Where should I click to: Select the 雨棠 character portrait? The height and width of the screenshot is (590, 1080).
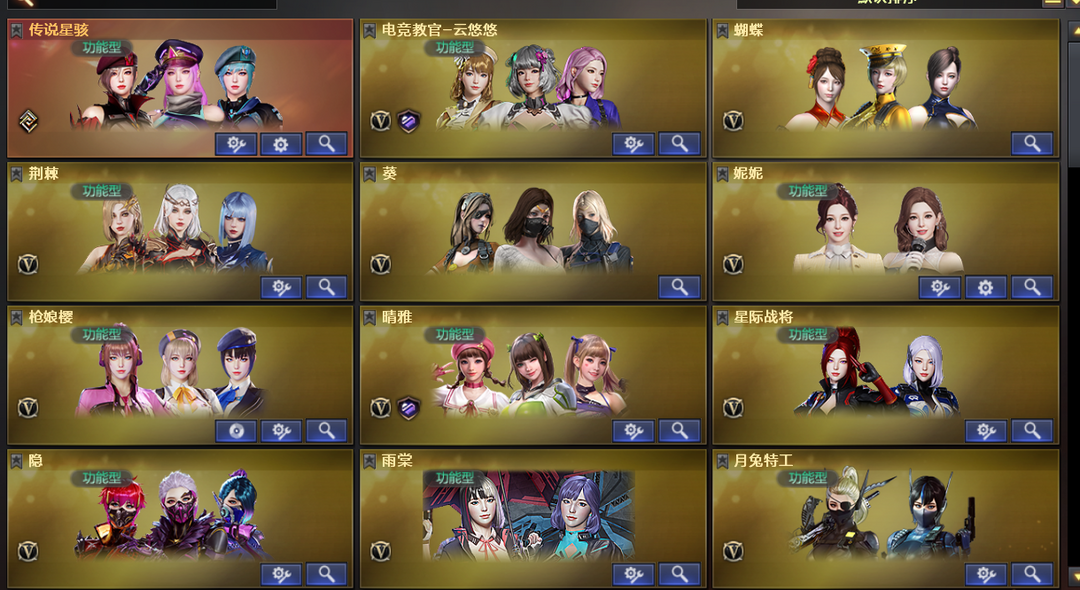pyautogui.click(x=529, y=515)
